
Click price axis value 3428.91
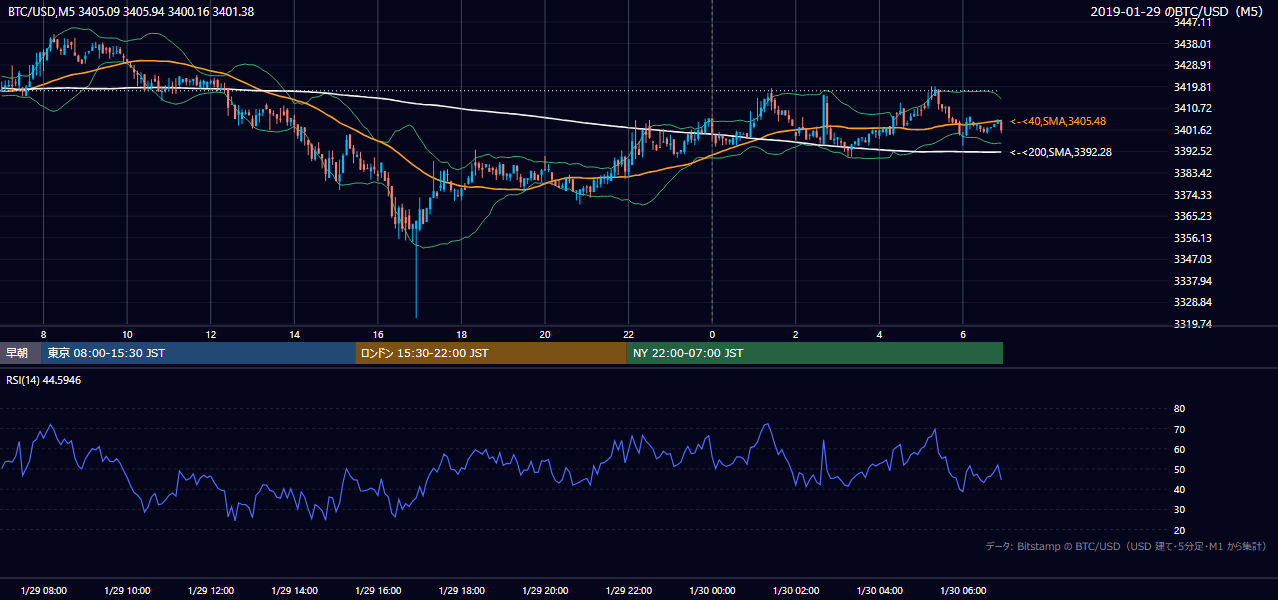(x=1192, y=65)
